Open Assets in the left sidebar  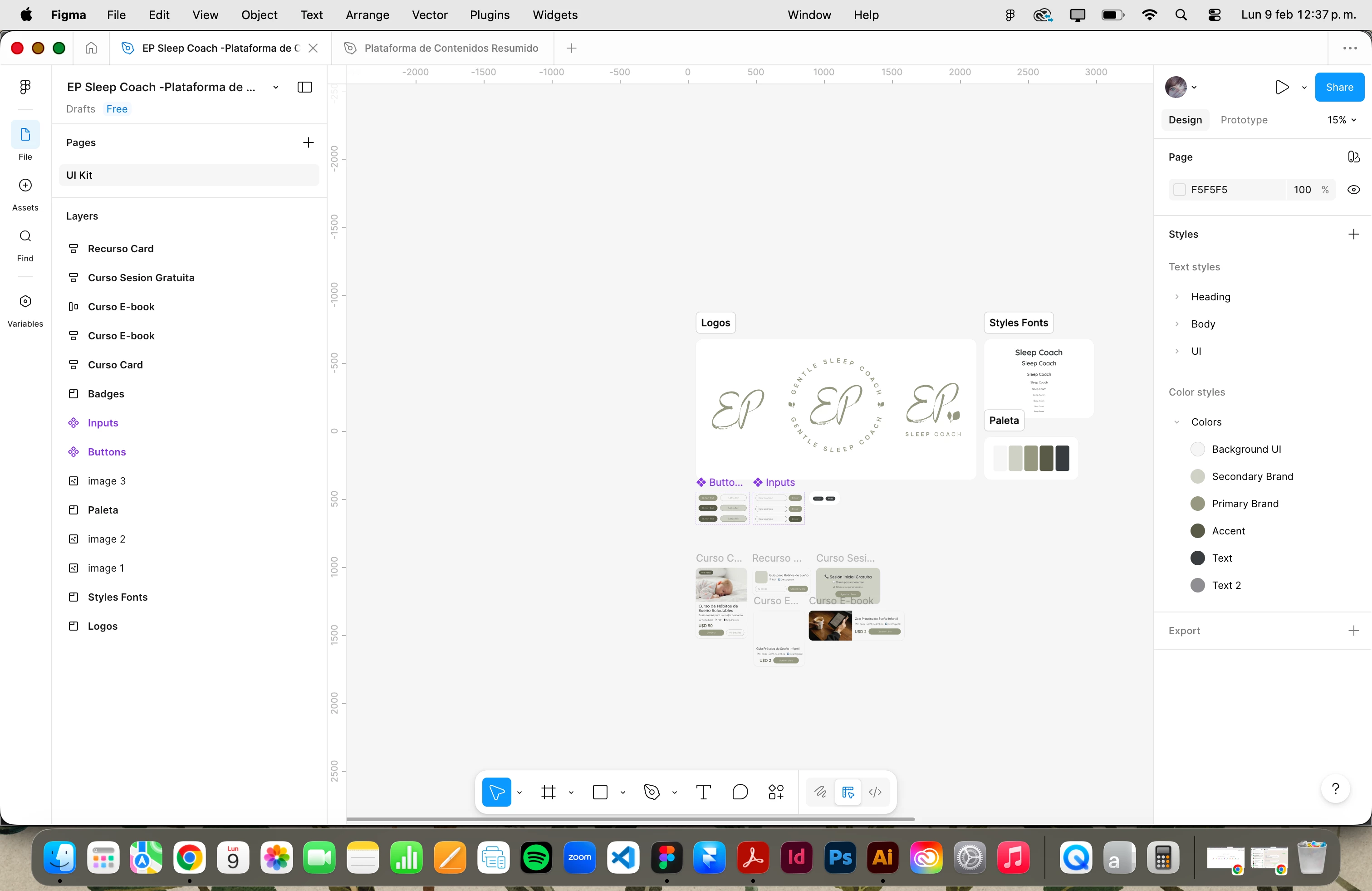(x=25, y=186)
